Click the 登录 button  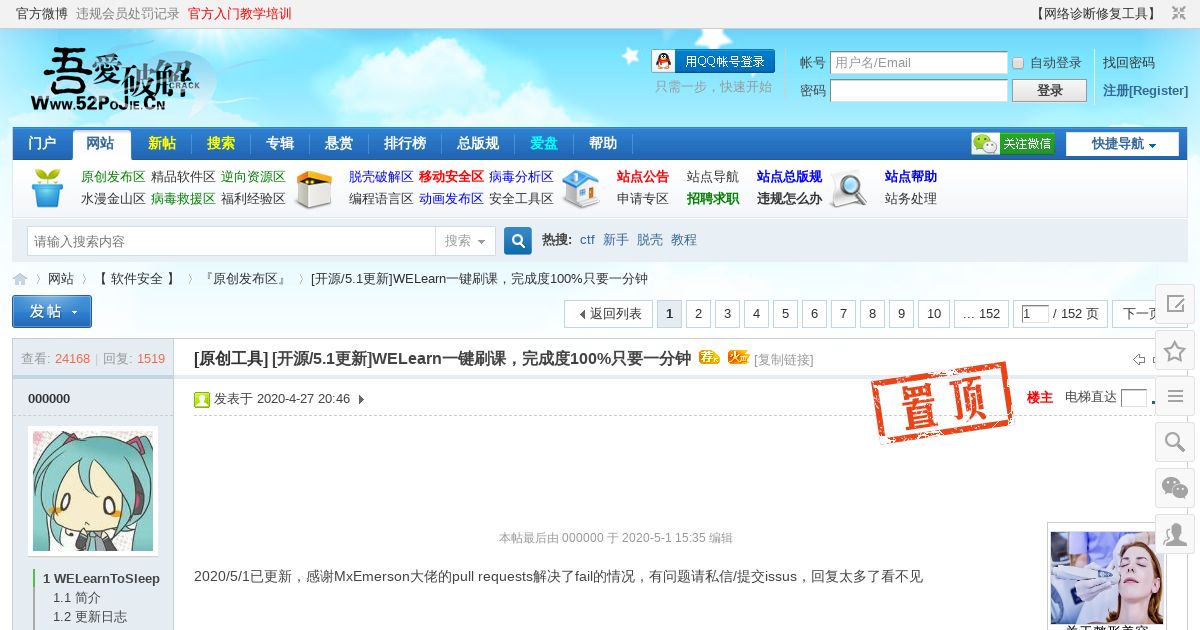pyautogui.click(x=1049, y=91)
